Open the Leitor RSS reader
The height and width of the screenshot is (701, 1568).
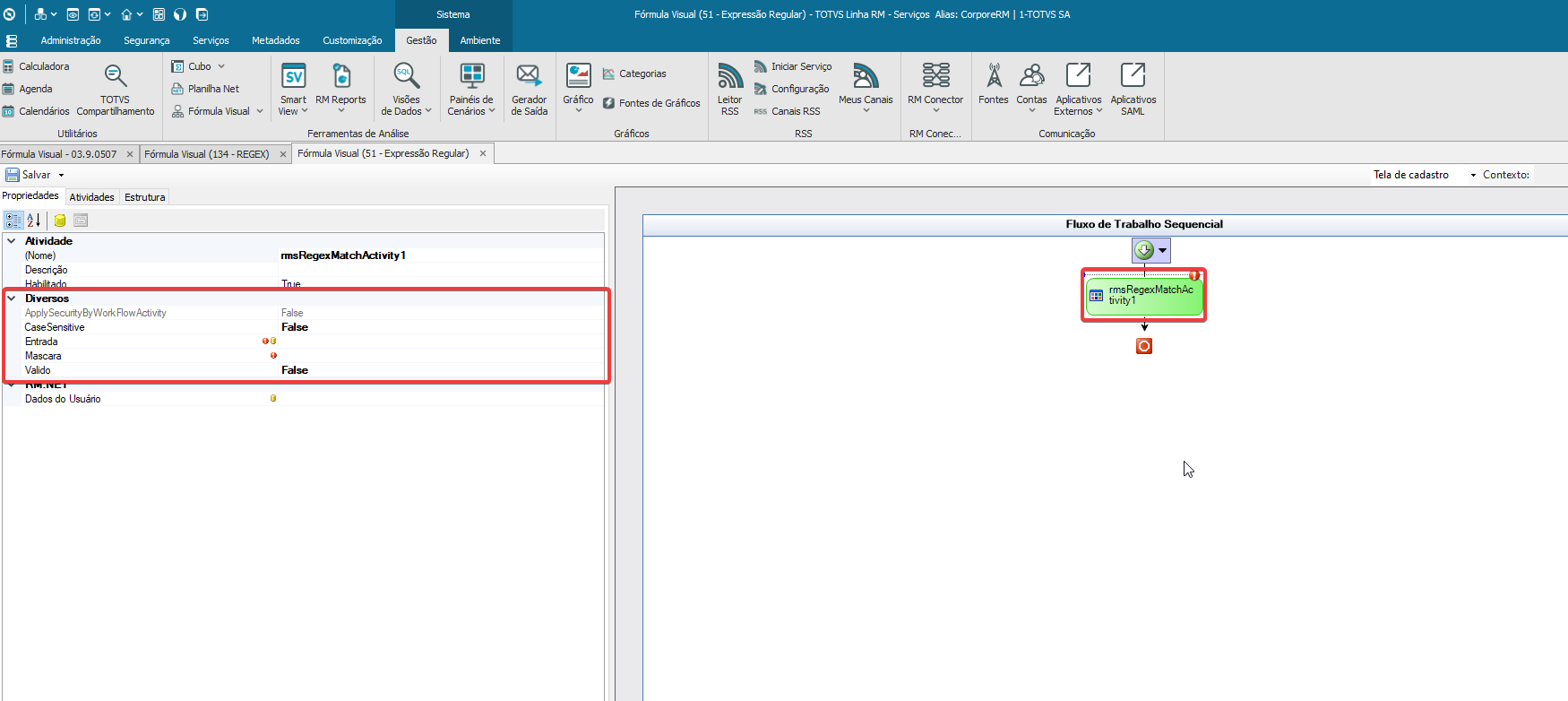coord(730,90)
